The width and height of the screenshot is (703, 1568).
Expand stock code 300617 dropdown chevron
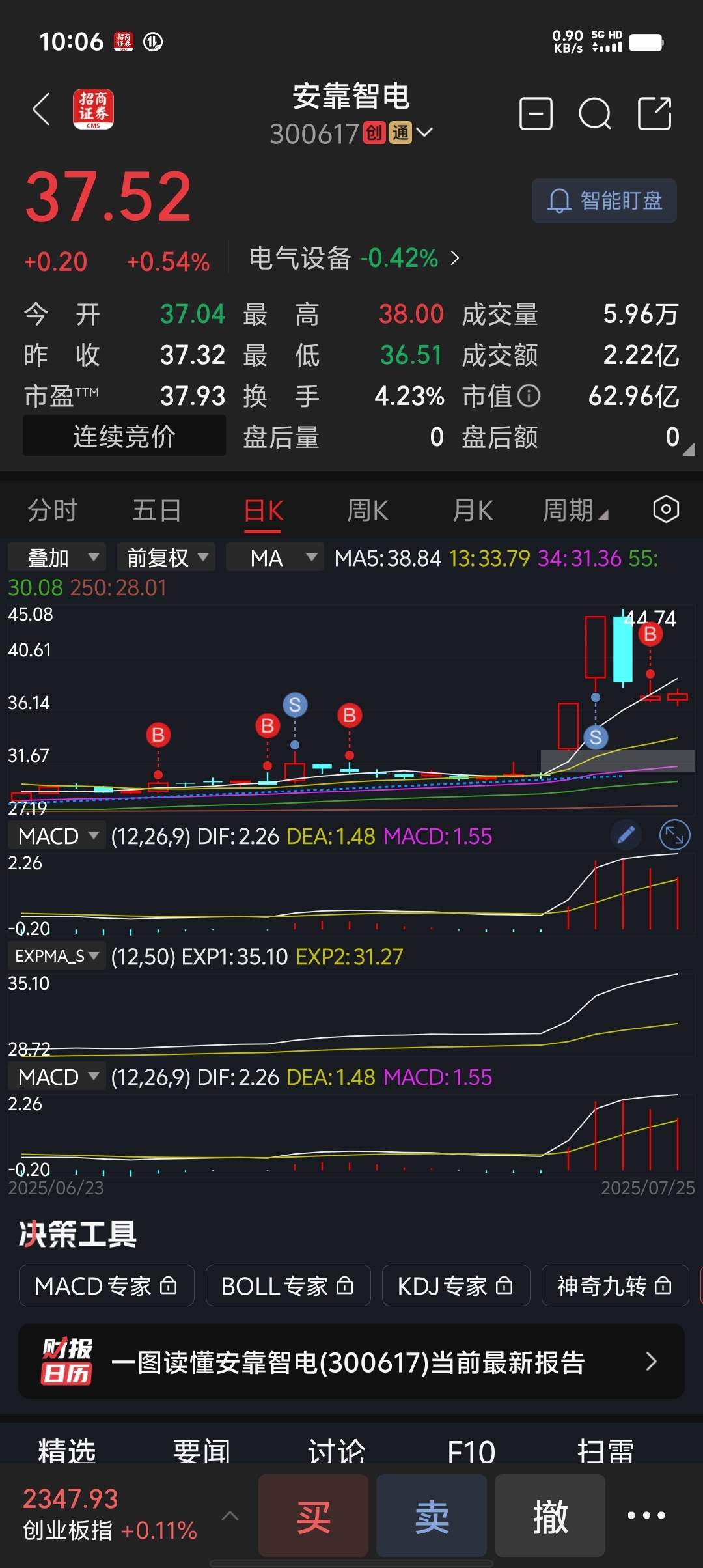coord(424,133)
